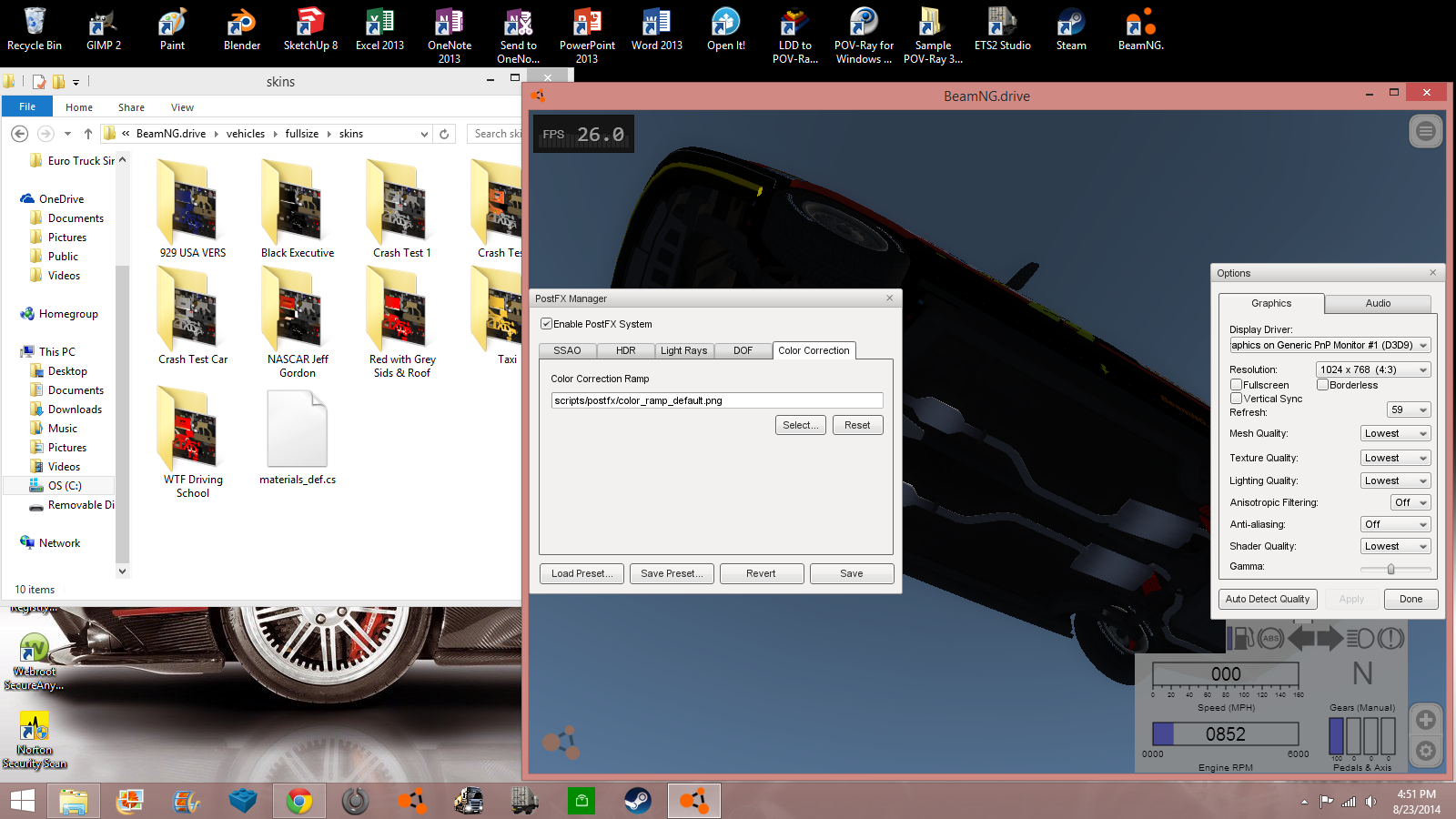Click Save Preset... button
Screen dimensions: 1456x819
coord(672,573)
